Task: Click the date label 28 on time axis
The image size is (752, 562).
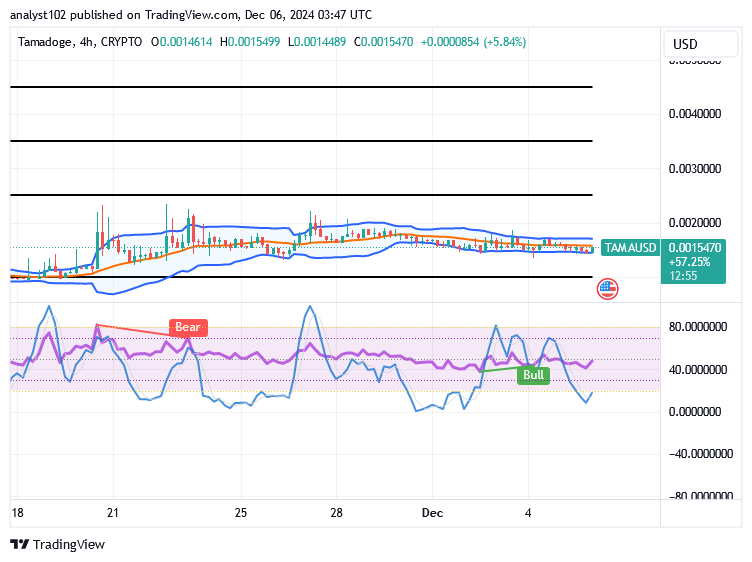Action: point(337,513)
